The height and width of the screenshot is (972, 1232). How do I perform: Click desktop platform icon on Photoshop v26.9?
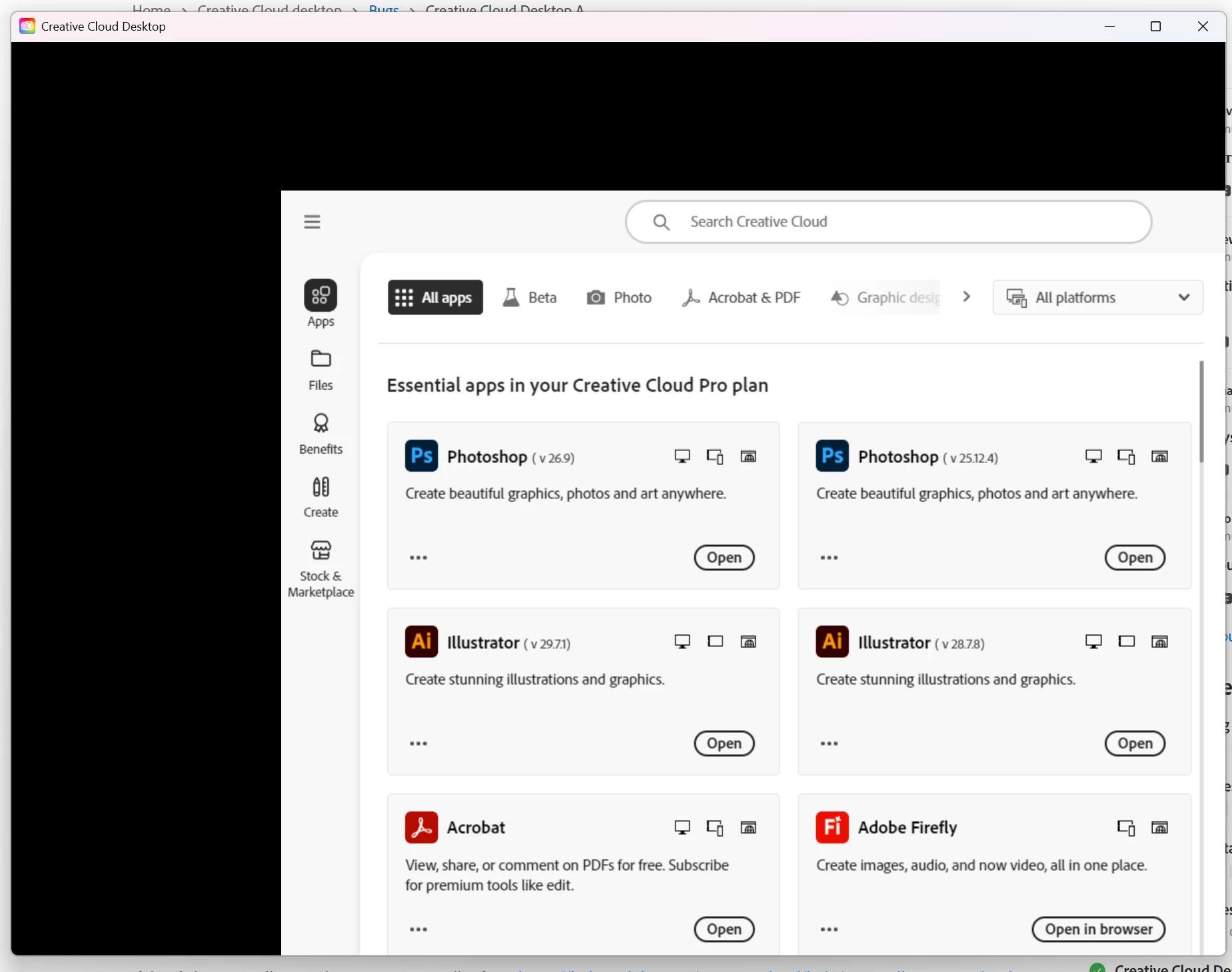click(682, 456)
